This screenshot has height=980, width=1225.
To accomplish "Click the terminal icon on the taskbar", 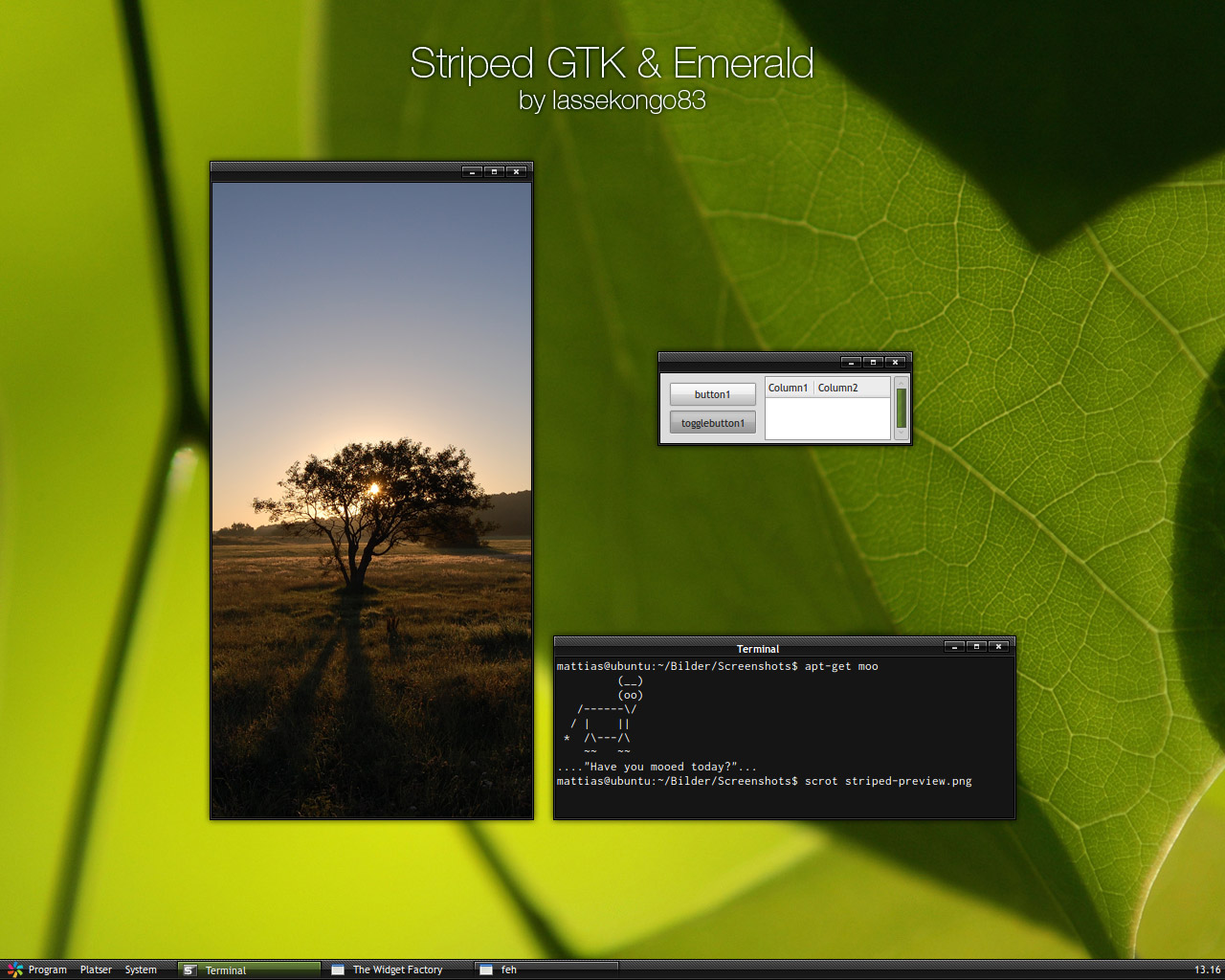I will (x=189, y=969).
